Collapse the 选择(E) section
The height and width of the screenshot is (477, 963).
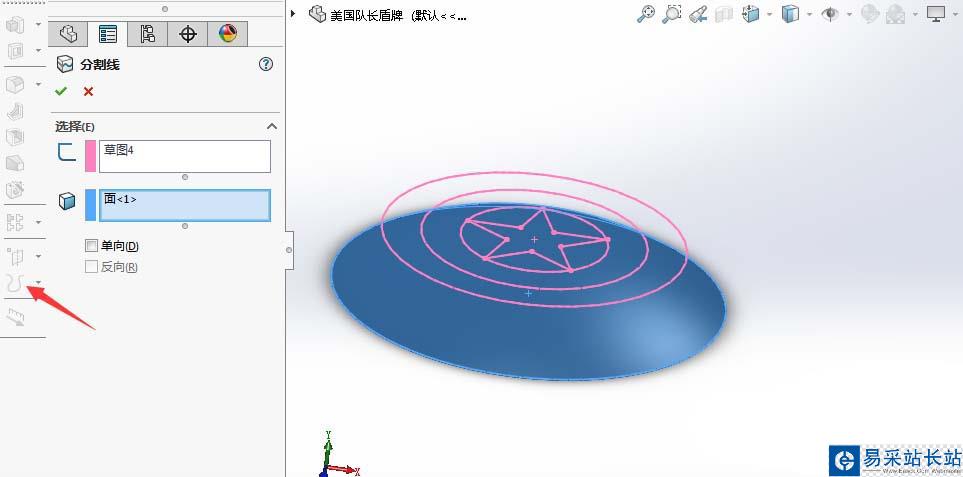pyautogui.click(x=271, y=126)
